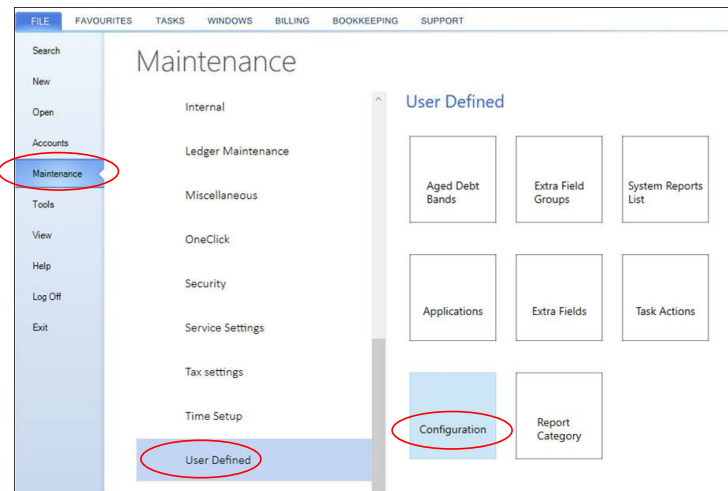Image resolution: width=728 pixels, height=491 pixels.
Task: Select Maintenance in the File sidebar
Action: coord(59,174)
